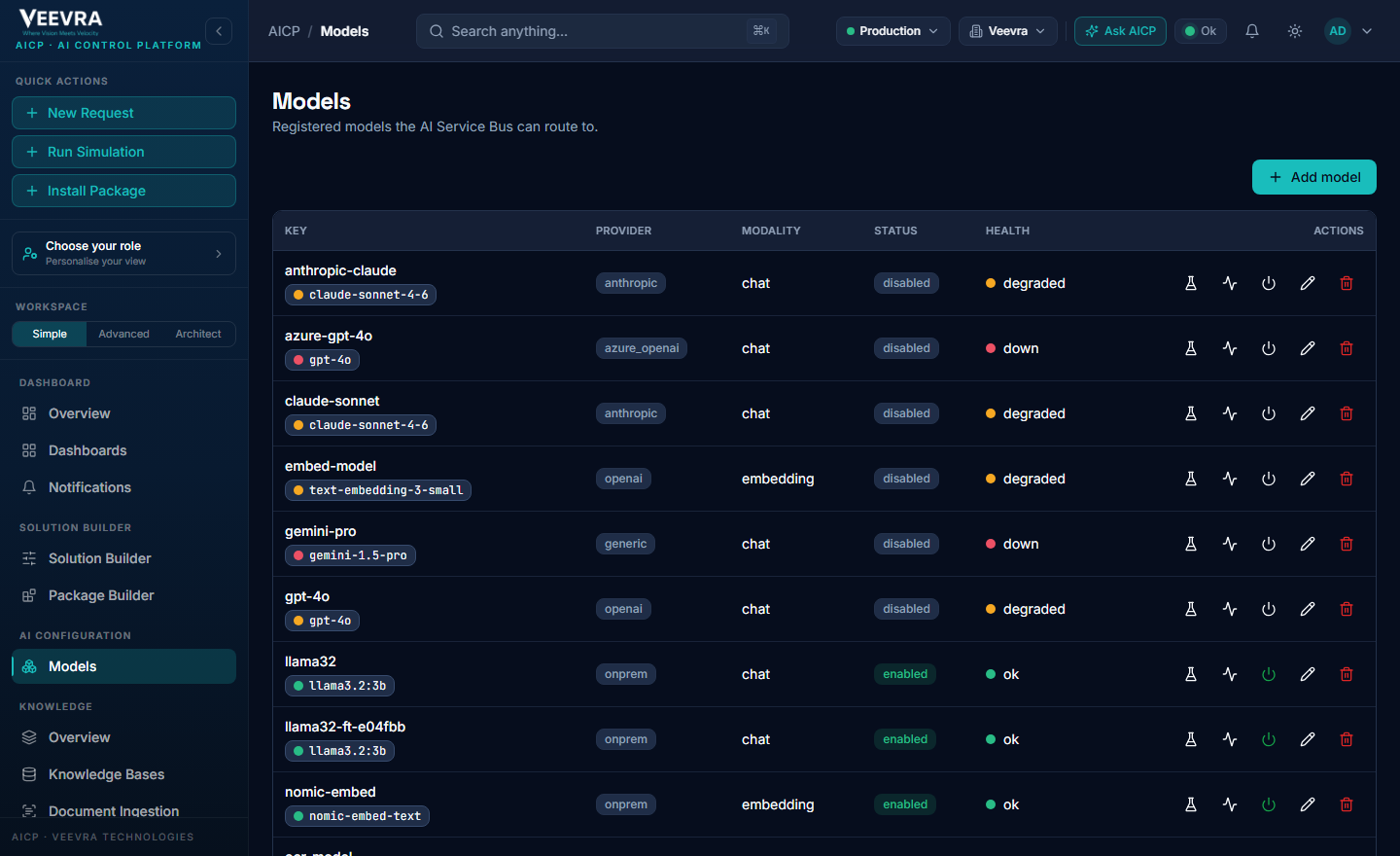The image size is (1400, 856).
Task: Test the embed-model with flask icon
Action: pyautogui.click(x=1191, y=479)
